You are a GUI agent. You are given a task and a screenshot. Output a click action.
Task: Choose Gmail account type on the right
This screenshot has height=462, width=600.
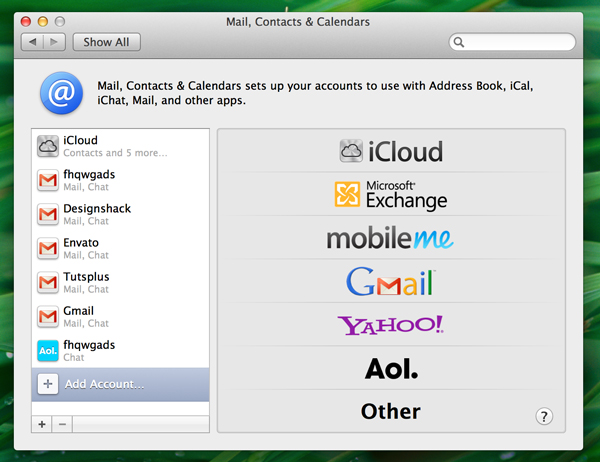pos(391,282)
